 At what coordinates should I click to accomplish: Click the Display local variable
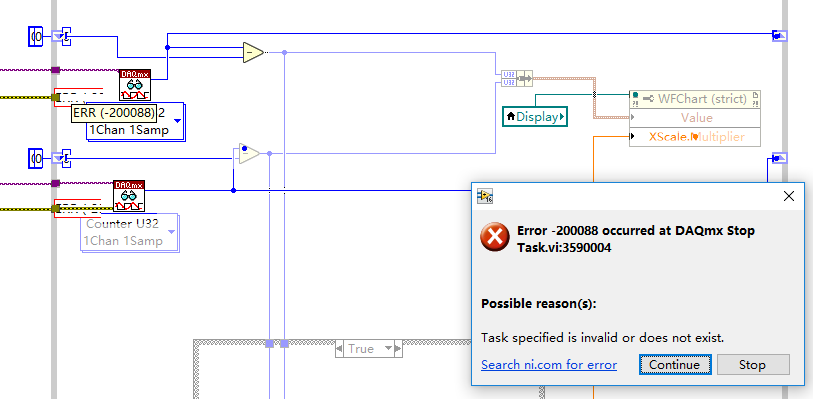pyautogui.click(x=535, y=116)
